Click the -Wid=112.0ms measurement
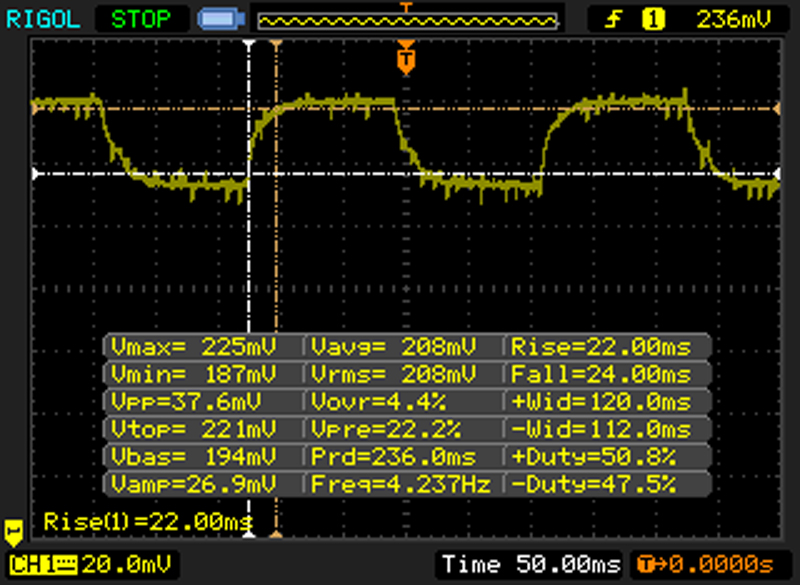Viewport: 800px width, 585px height. tap(601, 429)
